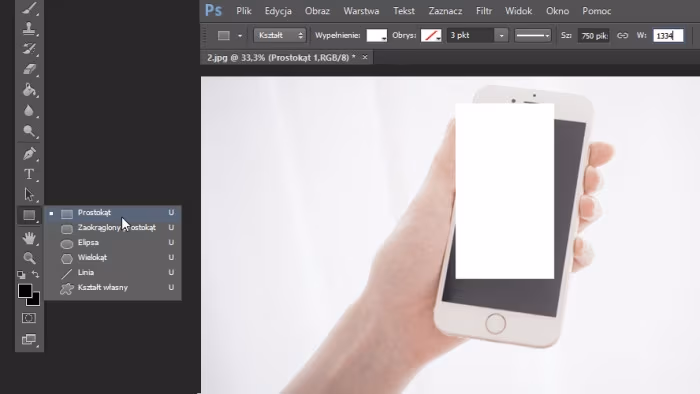Open the Kształt mode dropdown
The width and height of the screenshot is (700, 394).
pos(279,35)
